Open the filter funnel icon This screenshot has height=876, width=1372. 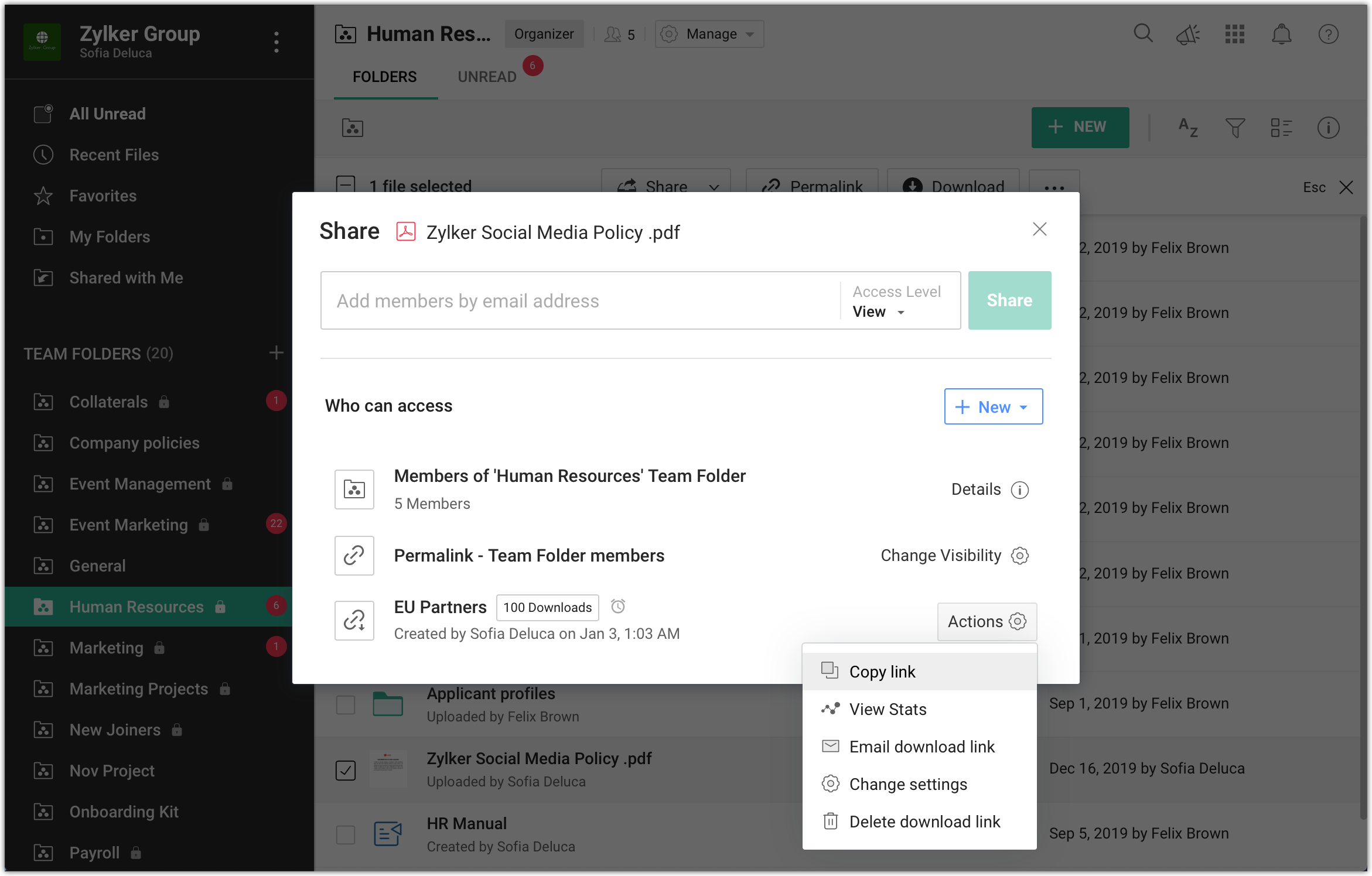[1235, 127]
